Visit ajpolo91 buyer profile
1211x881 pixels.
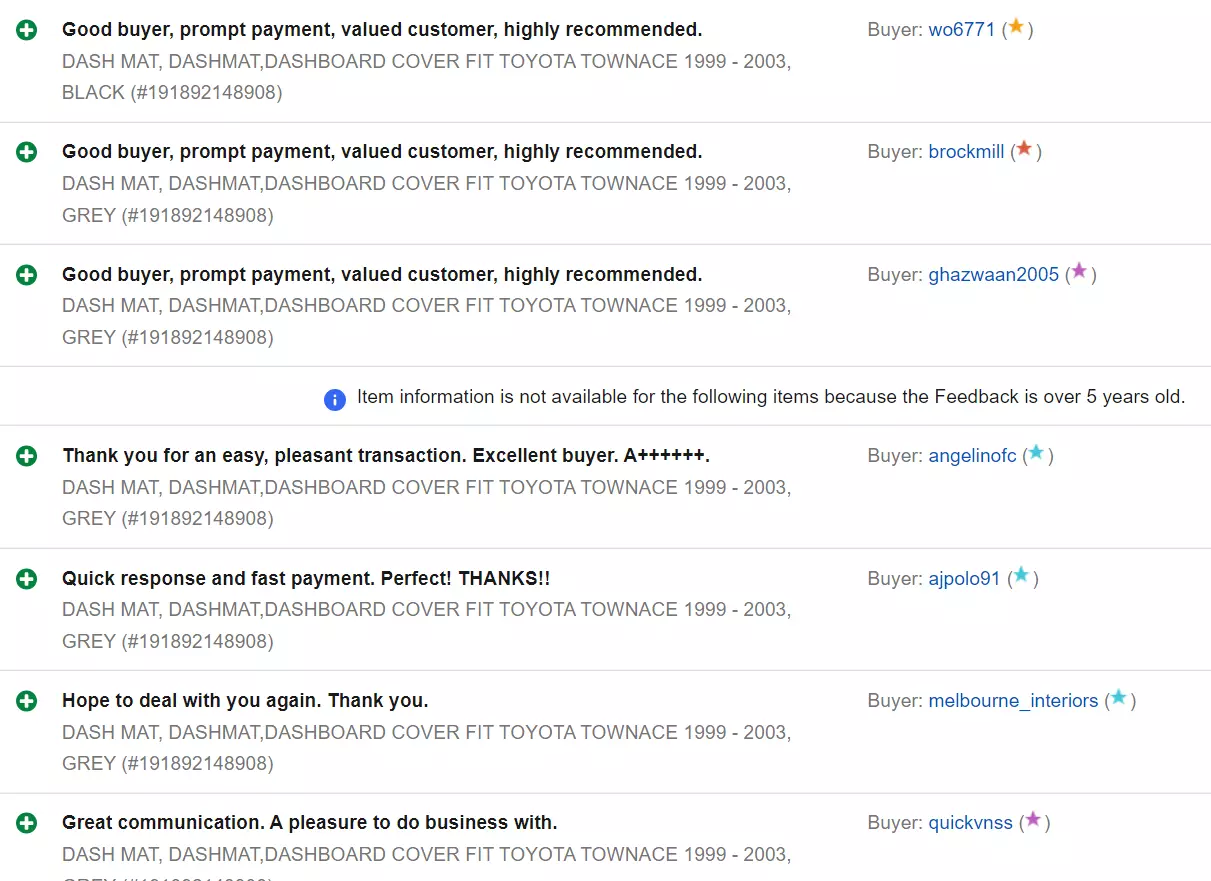pyautogui.click(x=964, y=578)
